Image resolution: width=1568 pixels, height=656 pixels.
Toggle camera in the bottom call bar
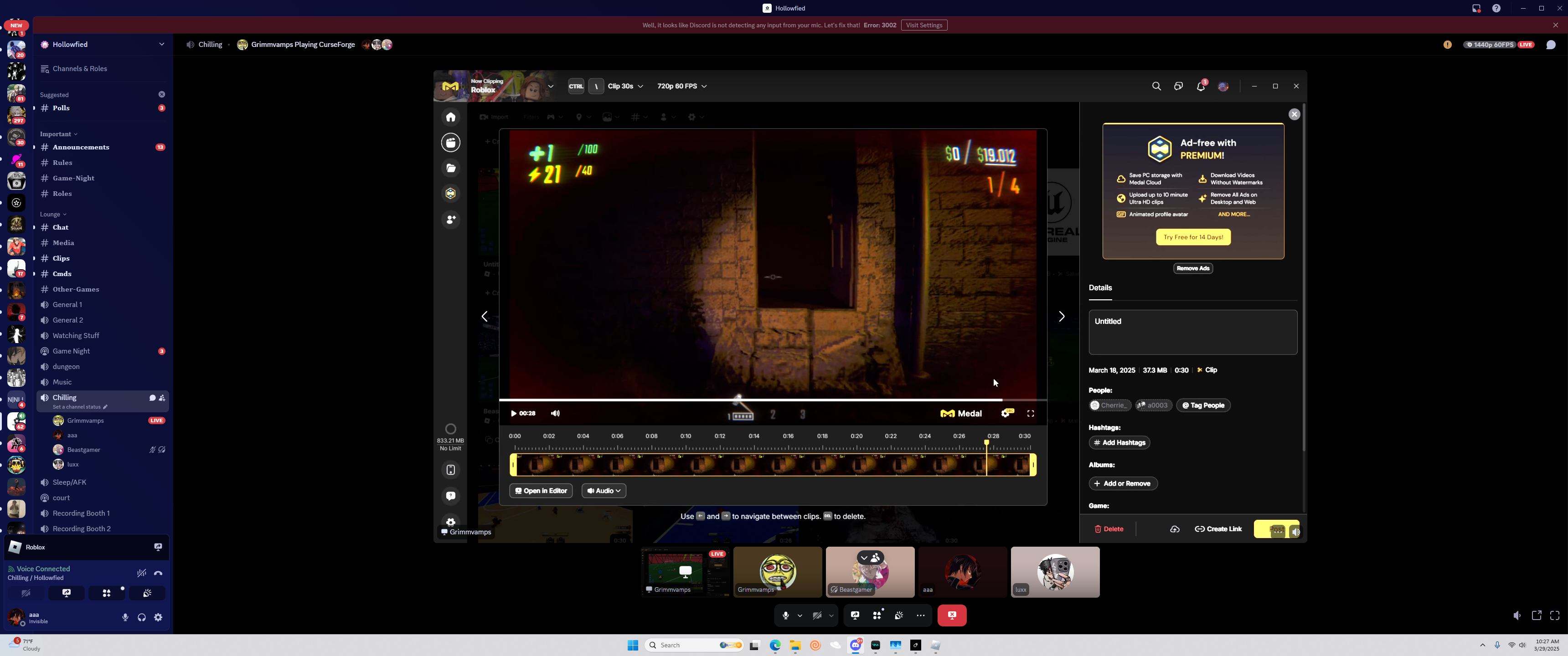point(817,615)
